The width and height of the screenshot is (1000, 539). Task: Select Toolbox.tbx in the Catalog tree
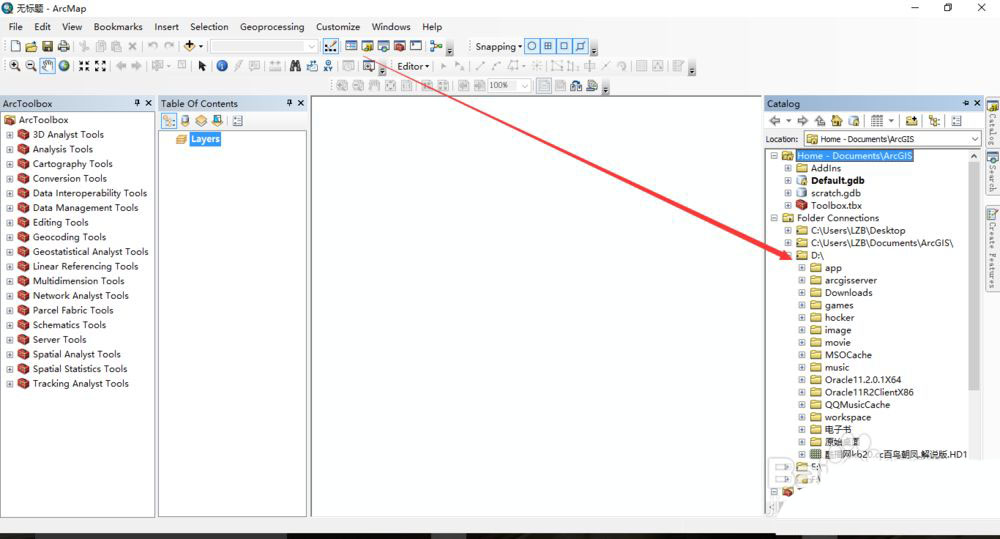tap(836, 205)
